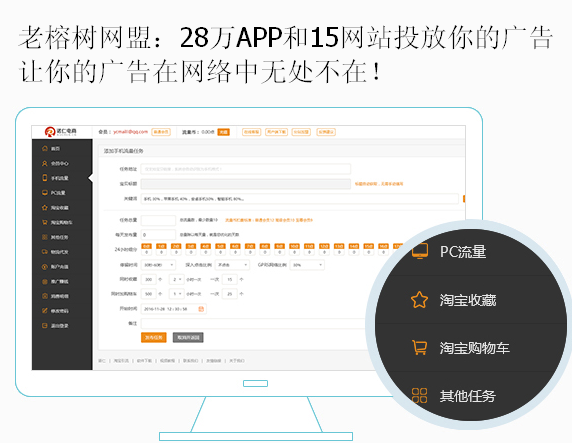Click the large monitor icon in magnified circle
The image size is (572, 443).
pyautogui.click(x=420, y=251)
